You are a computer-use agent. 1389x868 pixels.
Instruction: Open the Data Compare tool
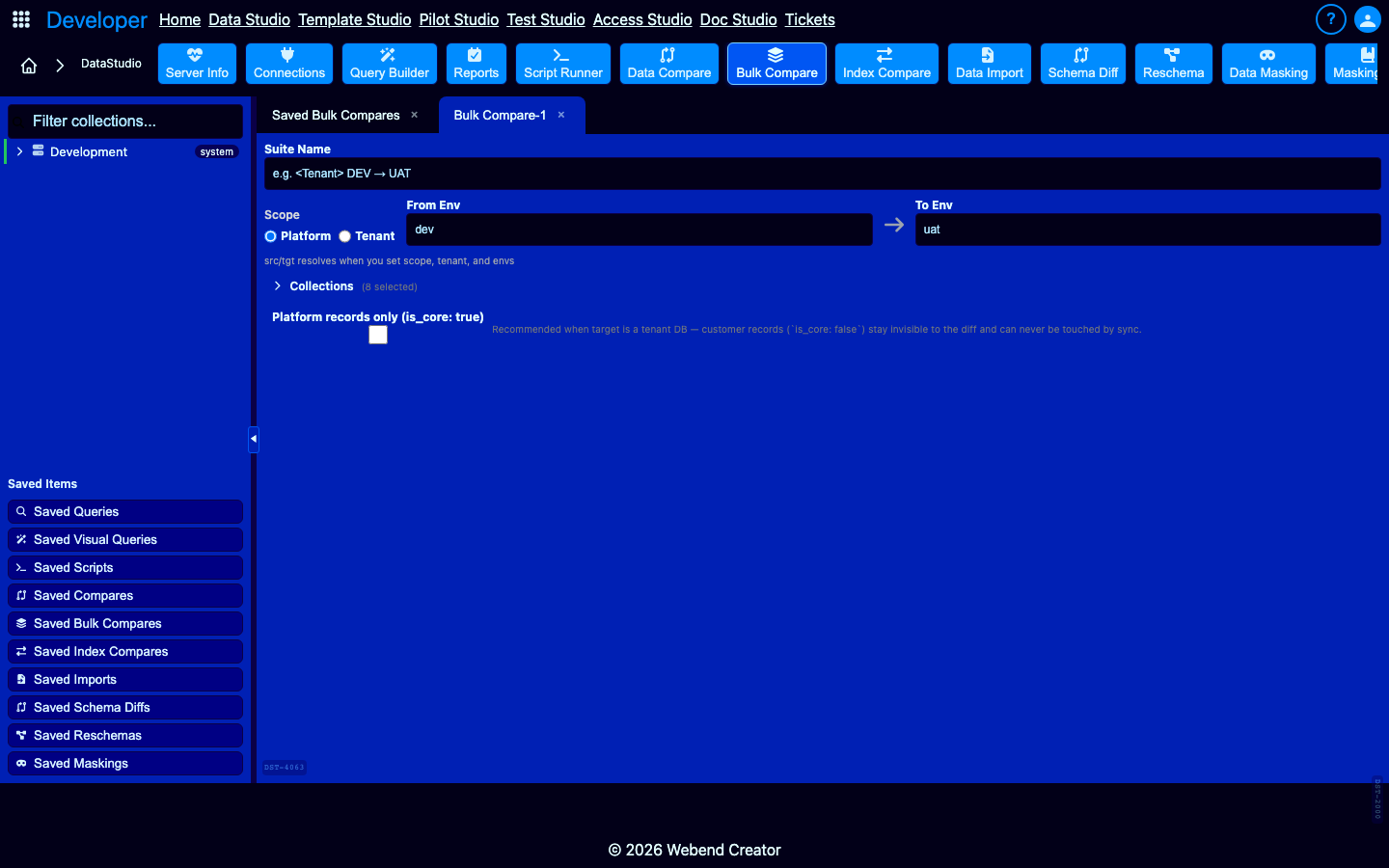click(x=669, y=64)
